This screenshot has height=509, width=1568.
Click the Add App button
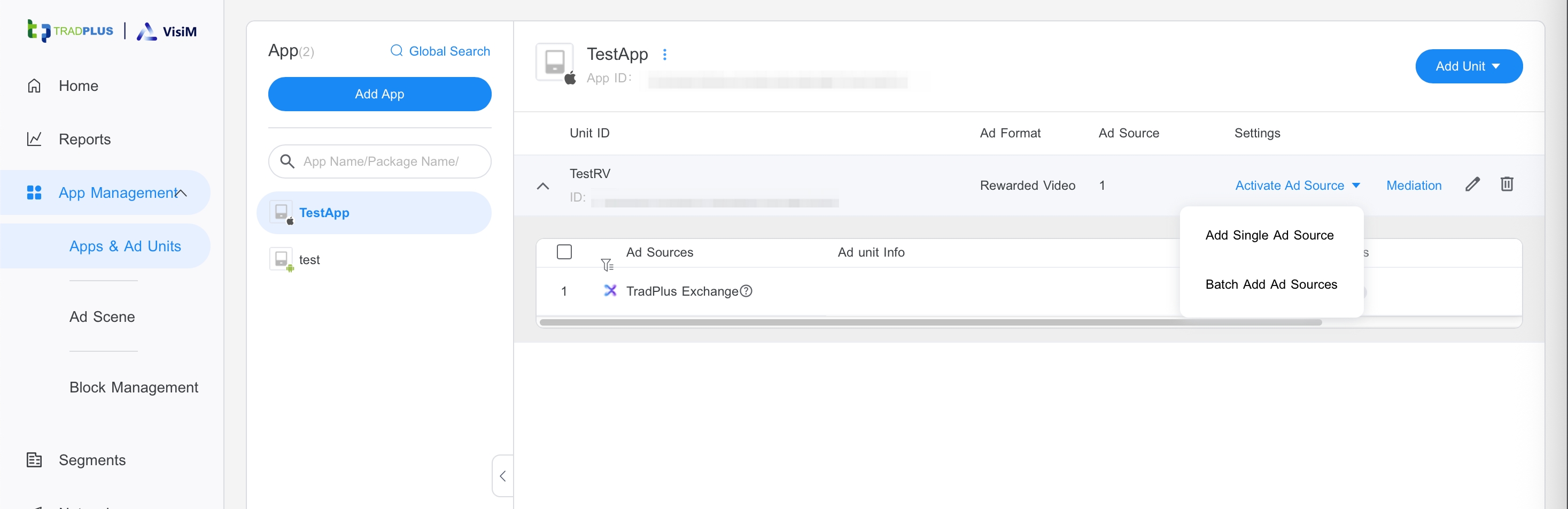[379, 95]
